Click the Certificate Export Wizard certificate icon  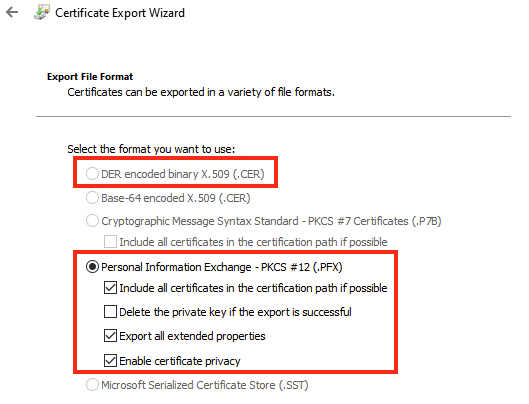pos(42,12)
